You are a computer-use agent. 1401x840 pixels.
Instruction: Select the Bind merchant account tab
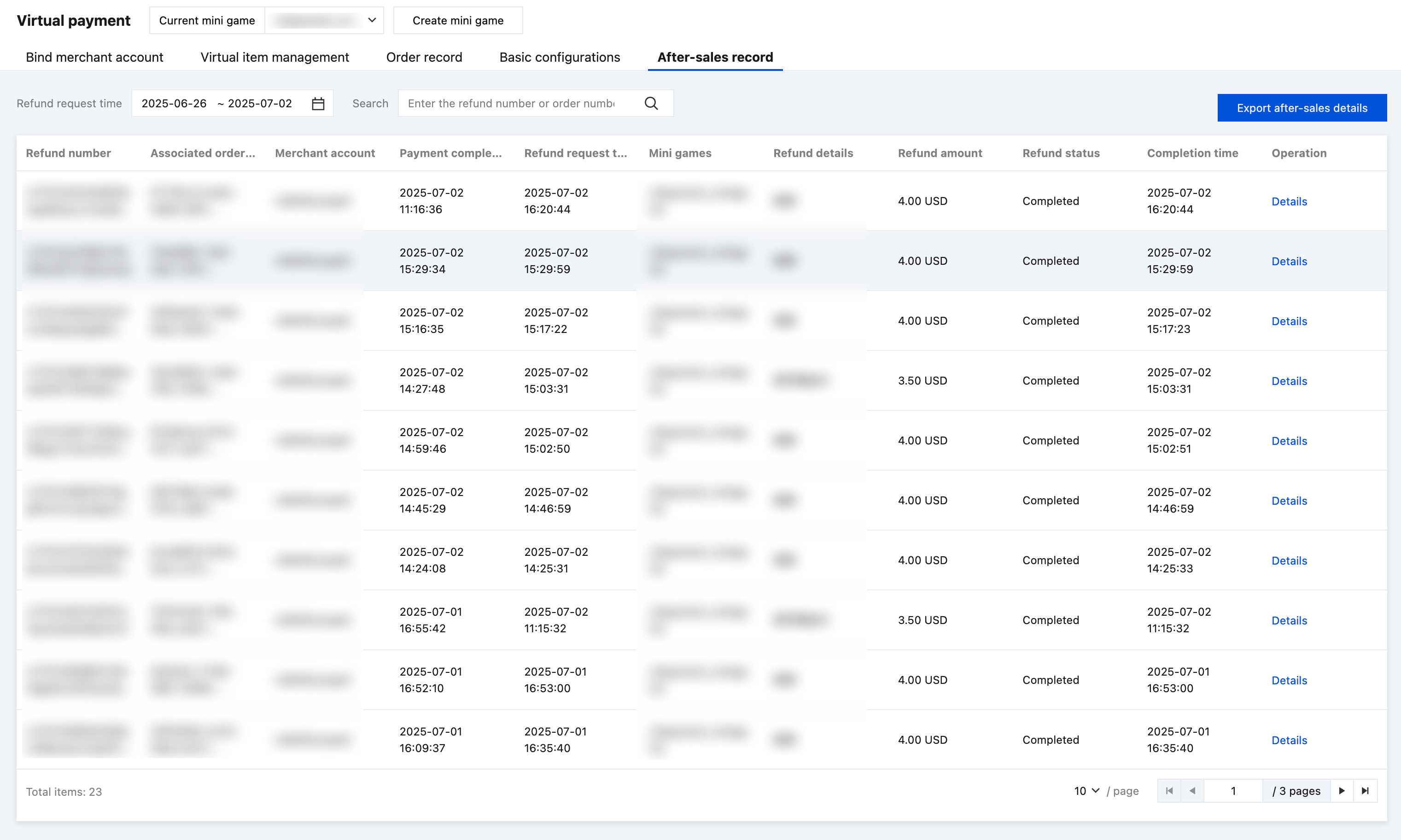(x=94, y=57)
